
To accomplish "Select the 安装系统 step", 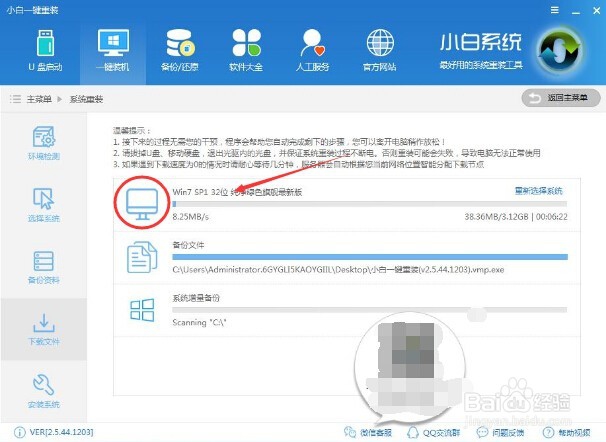I will click(x=44, y=391).
